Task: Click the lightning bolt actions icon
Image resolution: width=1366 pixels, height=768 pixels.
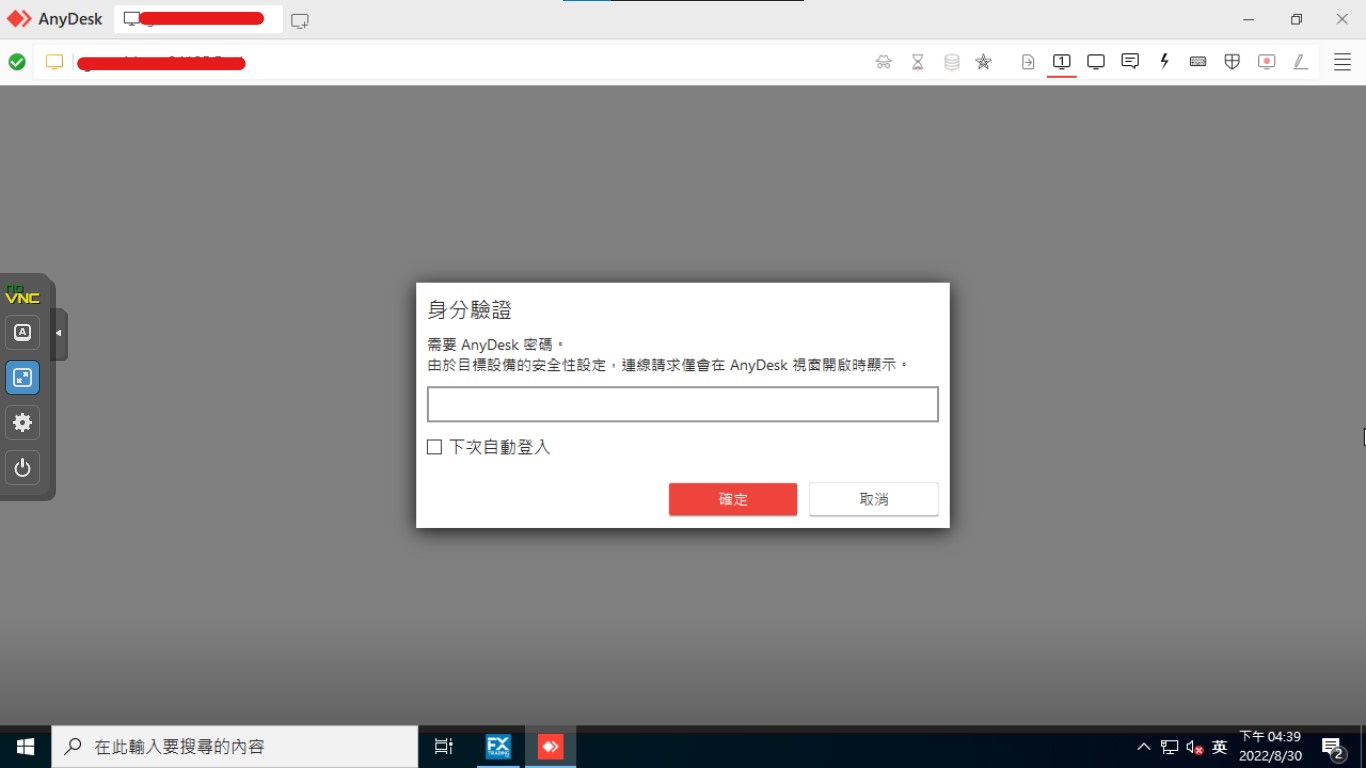Action: tap(1164, 62)
